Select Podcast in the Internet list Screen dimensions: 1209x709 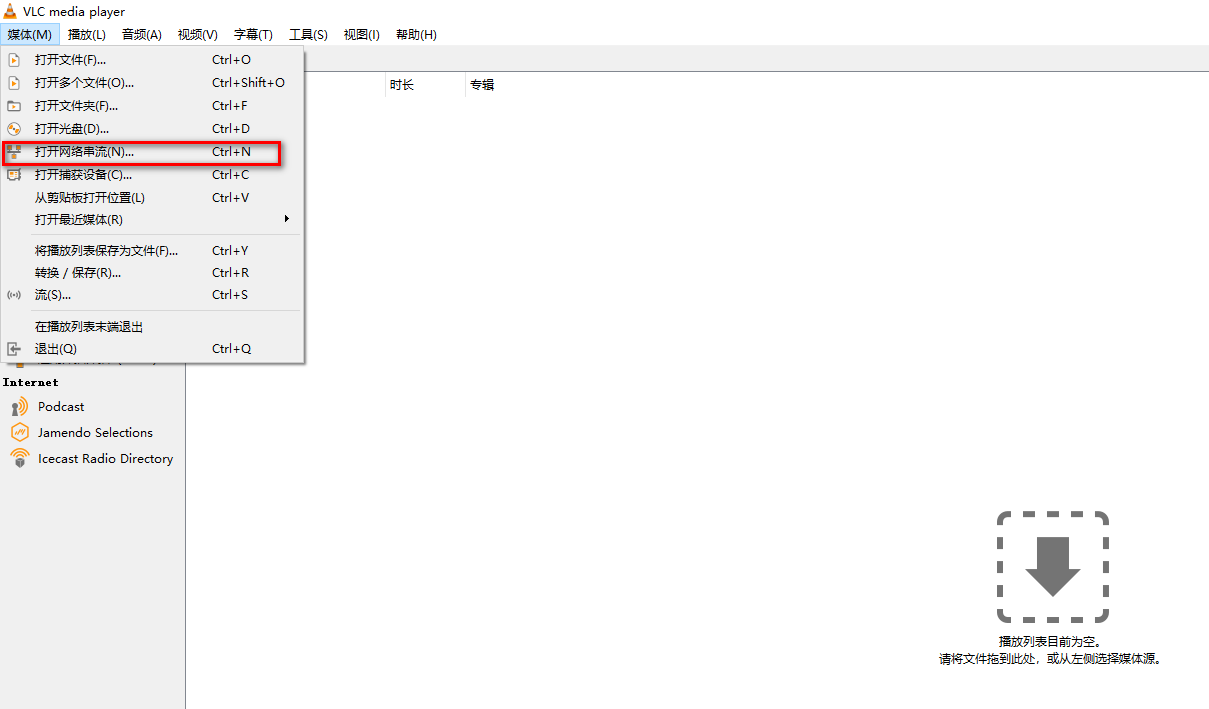[61, 407]
